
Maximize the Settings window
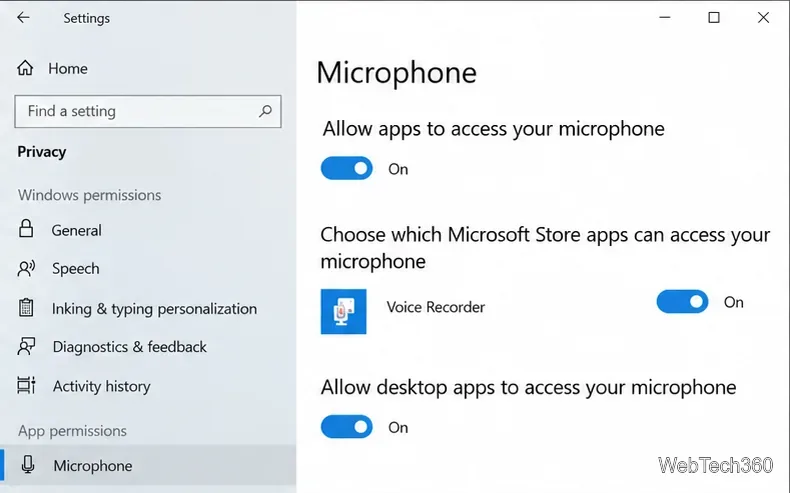pos(714,18)
